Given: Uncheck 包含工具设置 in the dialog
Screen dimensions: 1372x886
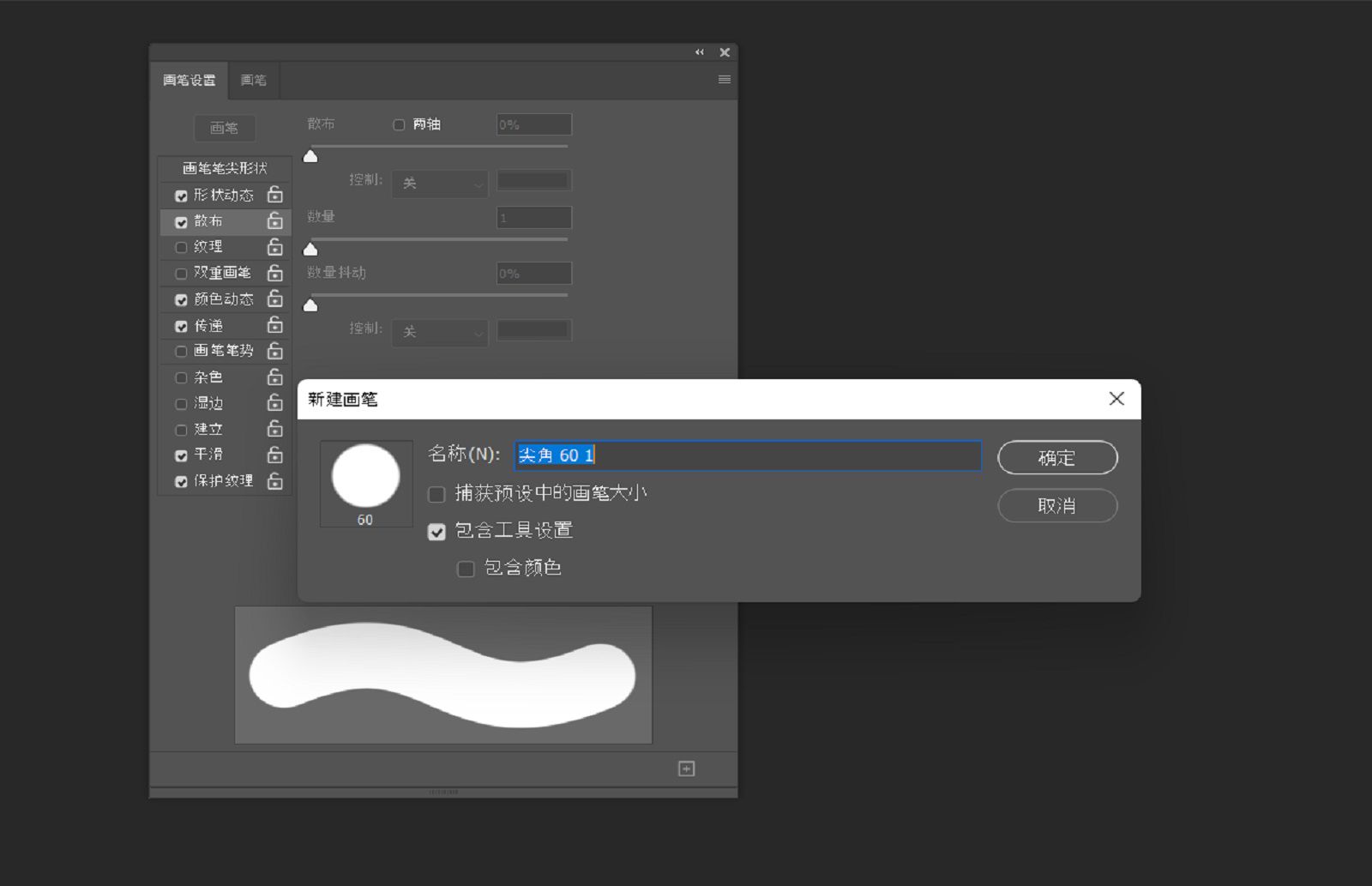Looking at the screenshot, I should [436, 532].
